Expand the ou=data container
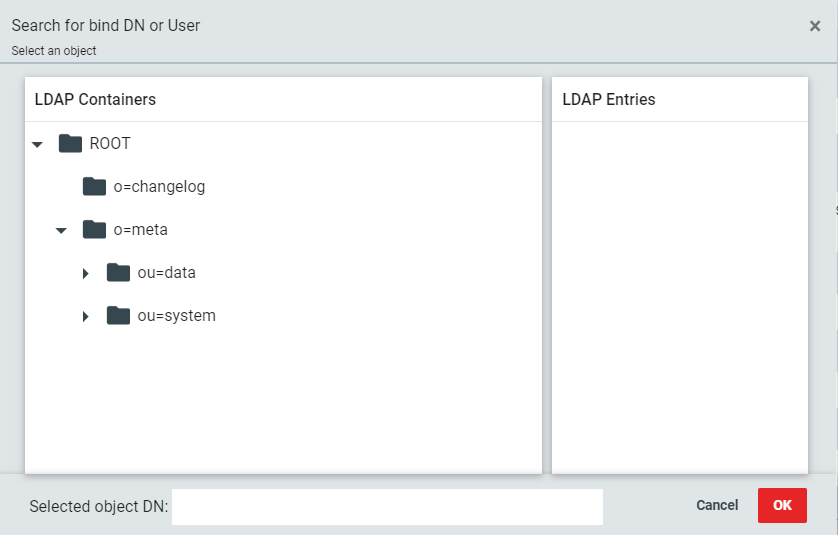The height and width of the screenshot is (535, 838). [x=86, y=274]
